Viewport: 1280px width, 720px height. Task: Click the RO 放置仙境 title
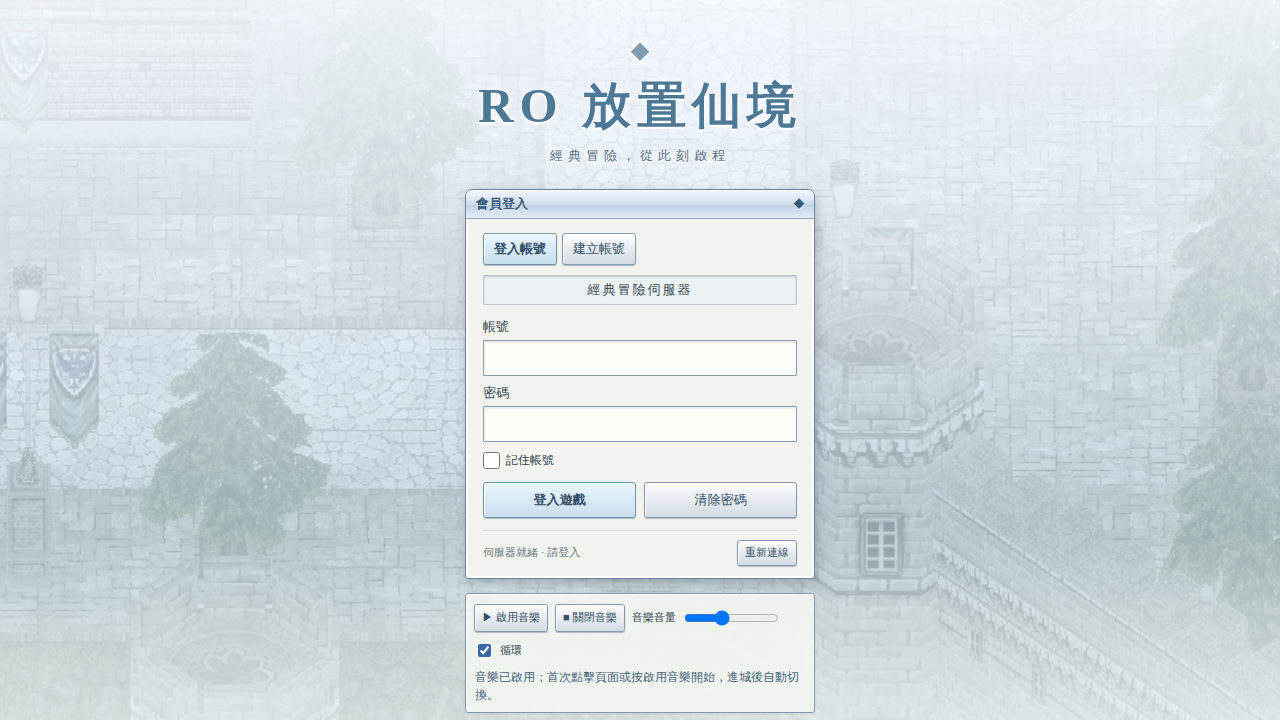[x=638, y=106]
